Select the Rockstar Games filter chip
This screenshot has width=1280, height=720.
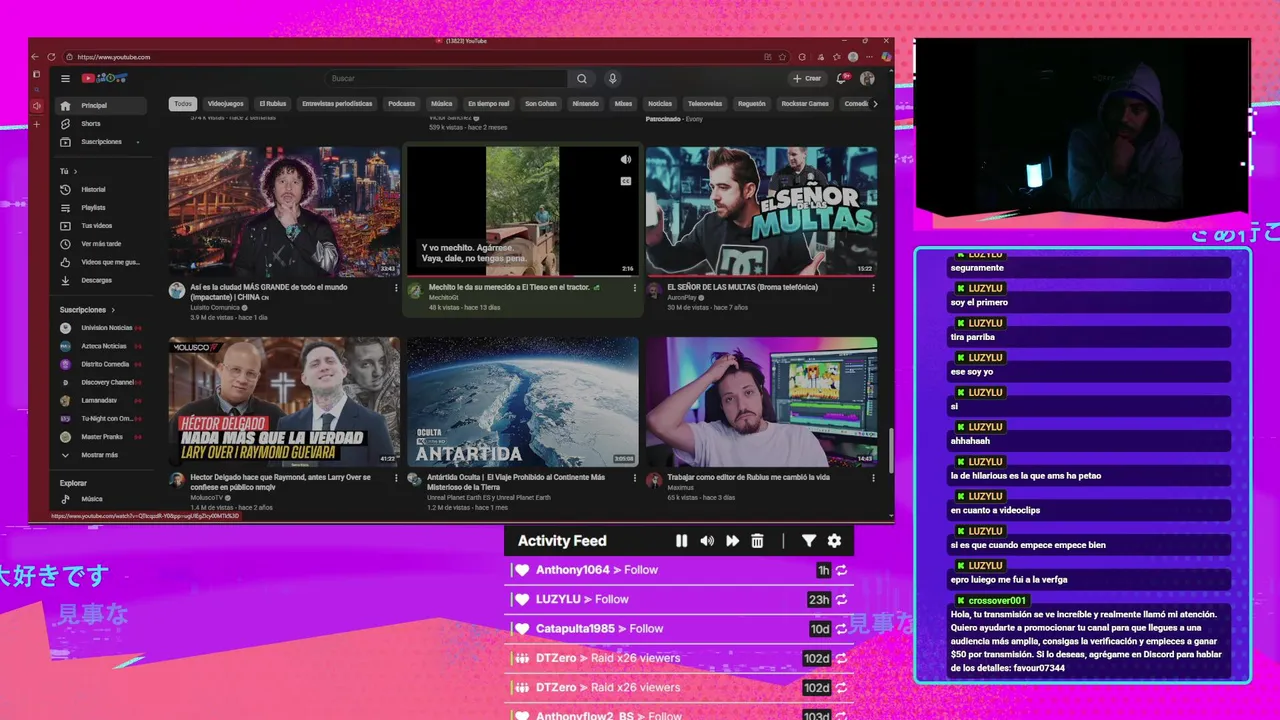(x=805, y=104)
